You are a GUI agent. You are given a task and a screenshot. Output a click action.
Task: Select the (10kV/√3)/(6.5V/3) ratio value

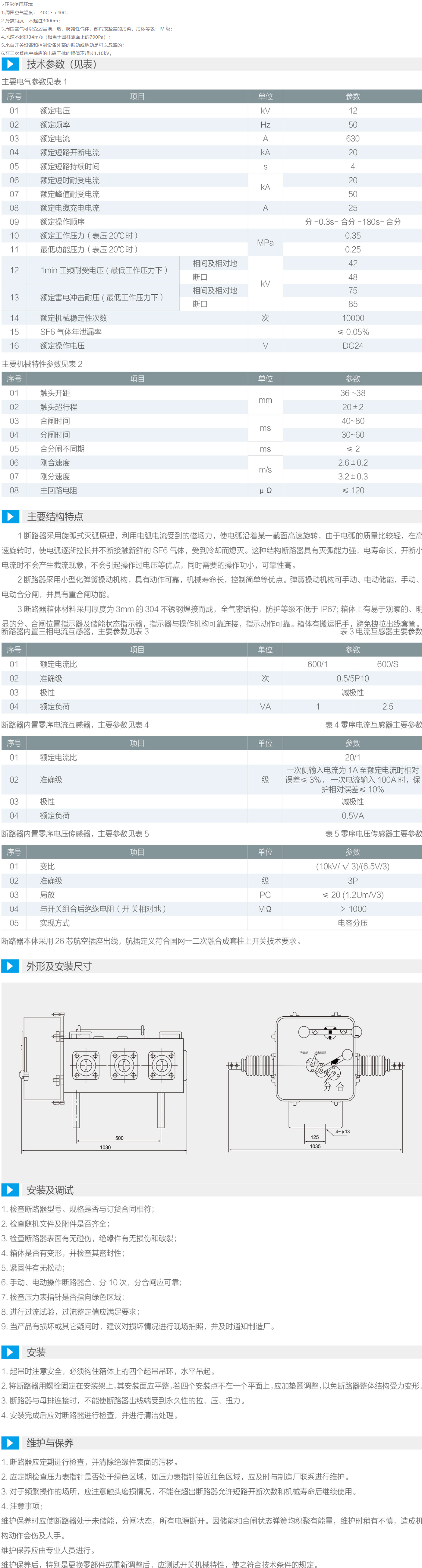(353, 866)
